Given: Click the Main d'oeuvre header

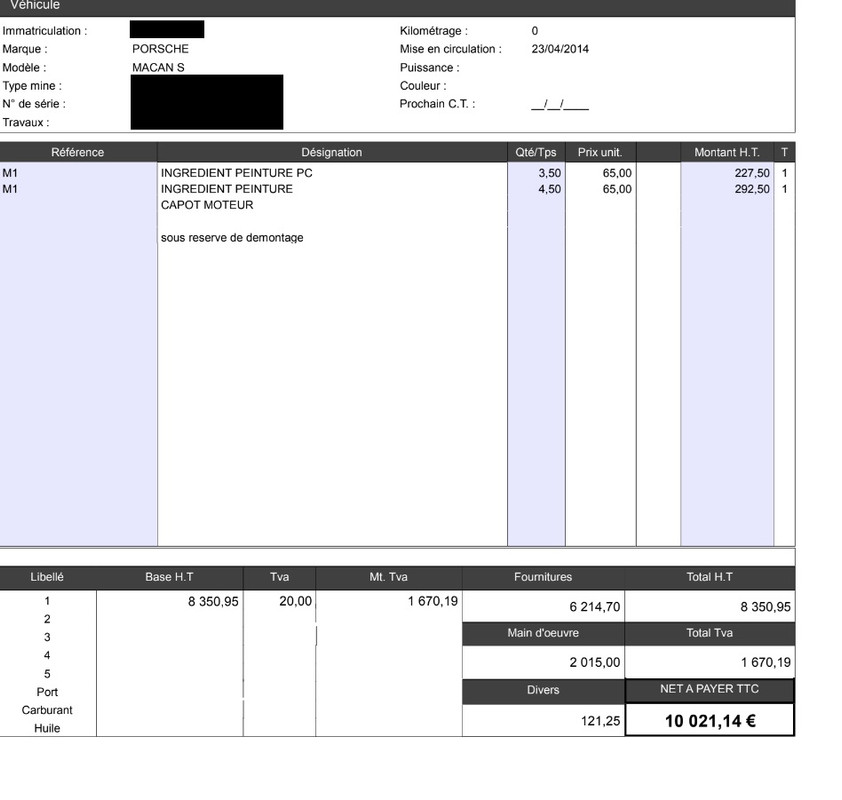Looking at the screenshot, I should 543,633.
